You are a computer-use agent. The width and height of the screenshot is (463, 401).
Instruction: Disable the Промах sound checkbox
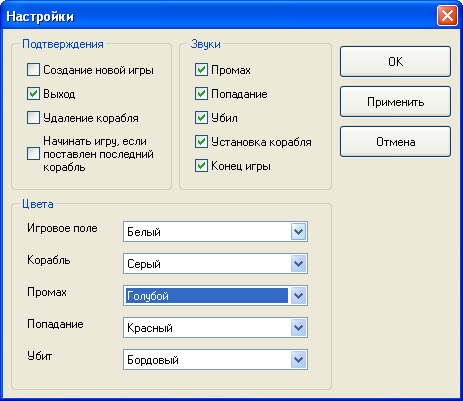pyautogui.click(x=201, y=70)
